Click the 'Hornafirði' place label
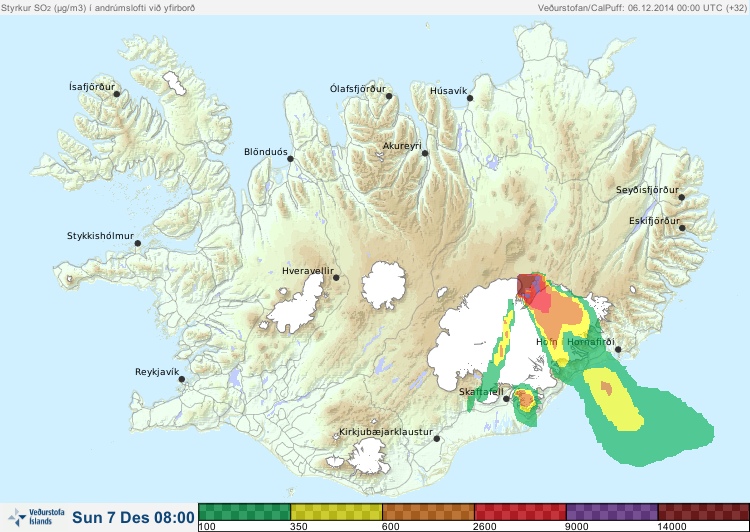This screenshot has height=532, width=750. point(591,342)
